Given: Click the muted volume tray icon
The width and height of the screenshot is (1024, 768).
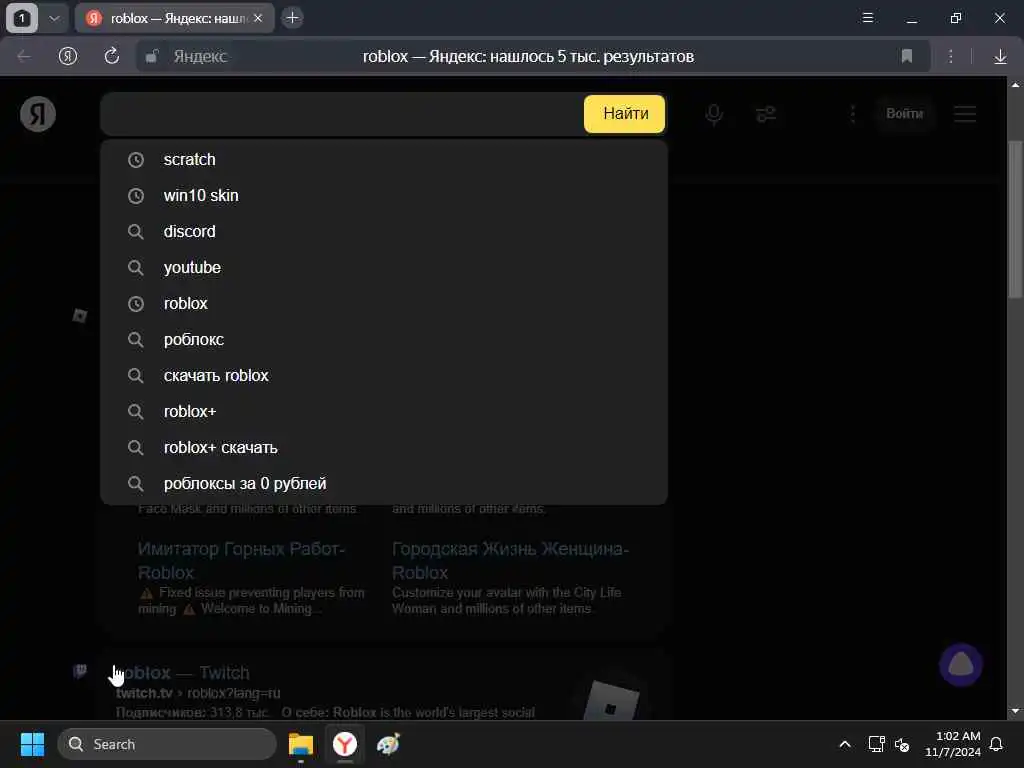Looking at the screenshot, I should pos(902,744).
